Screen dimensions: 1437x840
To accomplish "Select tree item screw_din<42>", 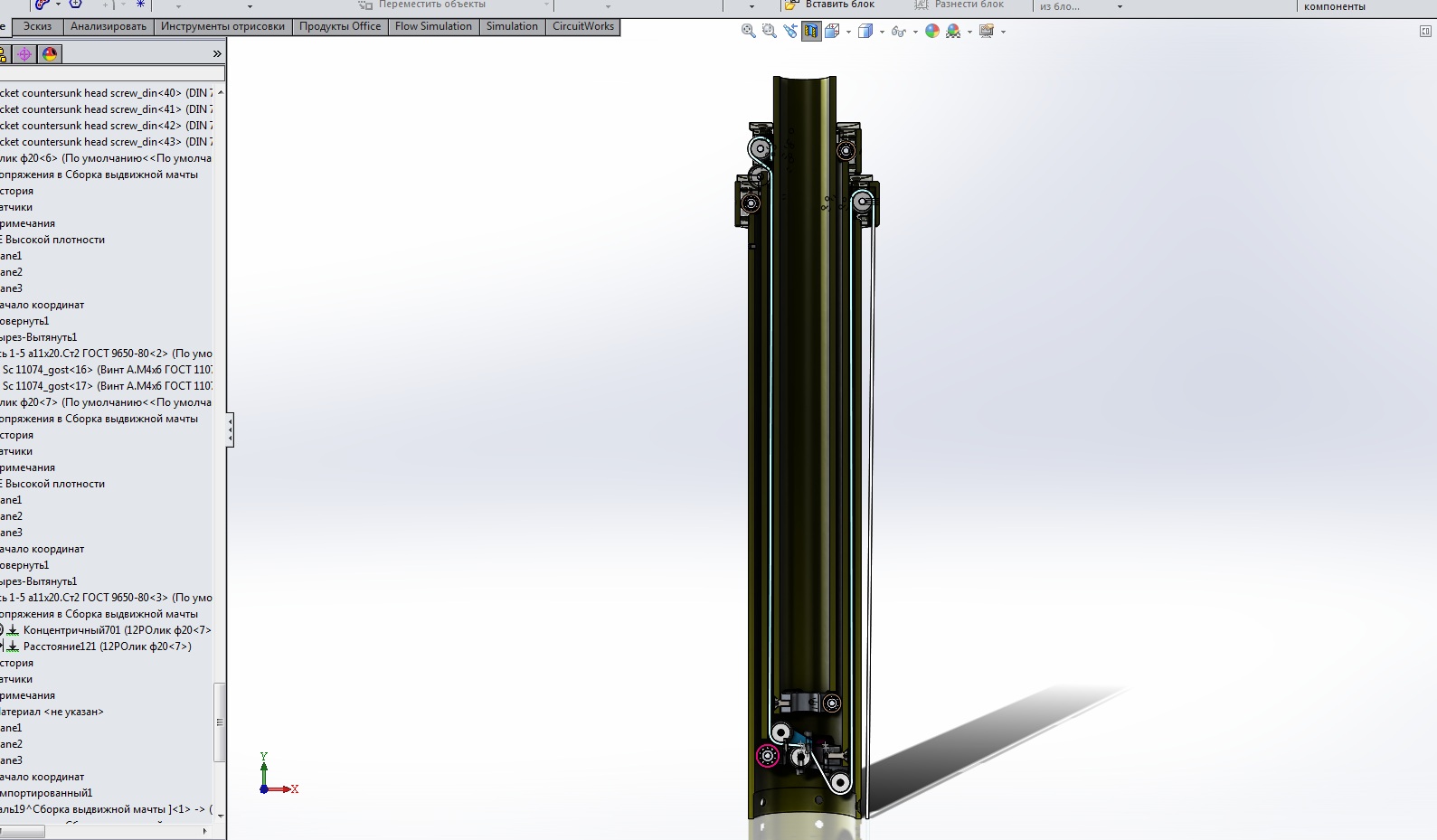I will 106,126.
